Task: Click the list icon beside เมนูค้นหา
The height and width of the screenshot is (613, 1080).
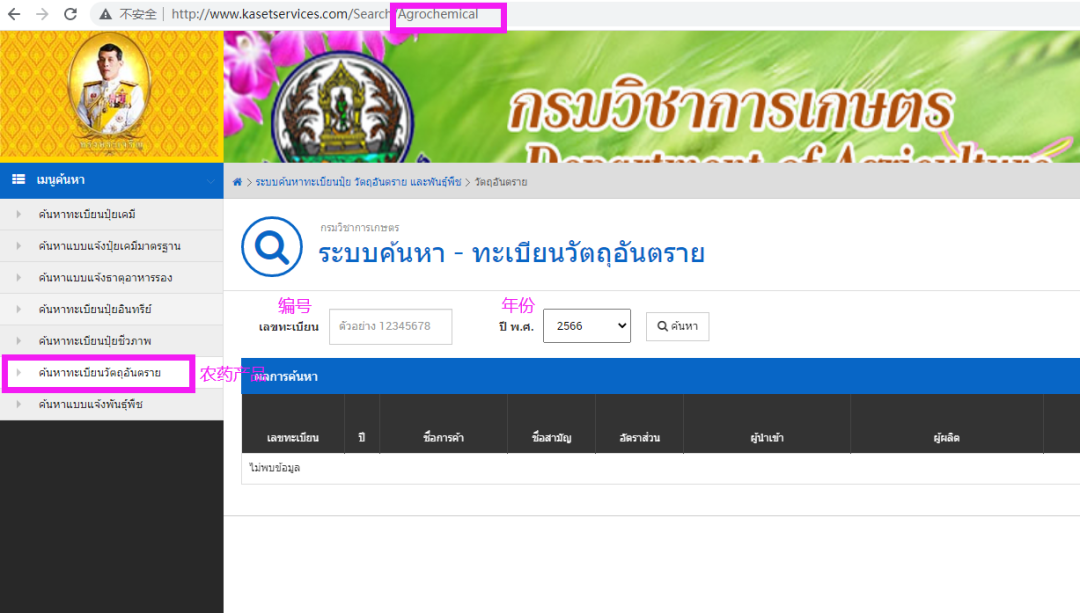Action: click(18, 179)
